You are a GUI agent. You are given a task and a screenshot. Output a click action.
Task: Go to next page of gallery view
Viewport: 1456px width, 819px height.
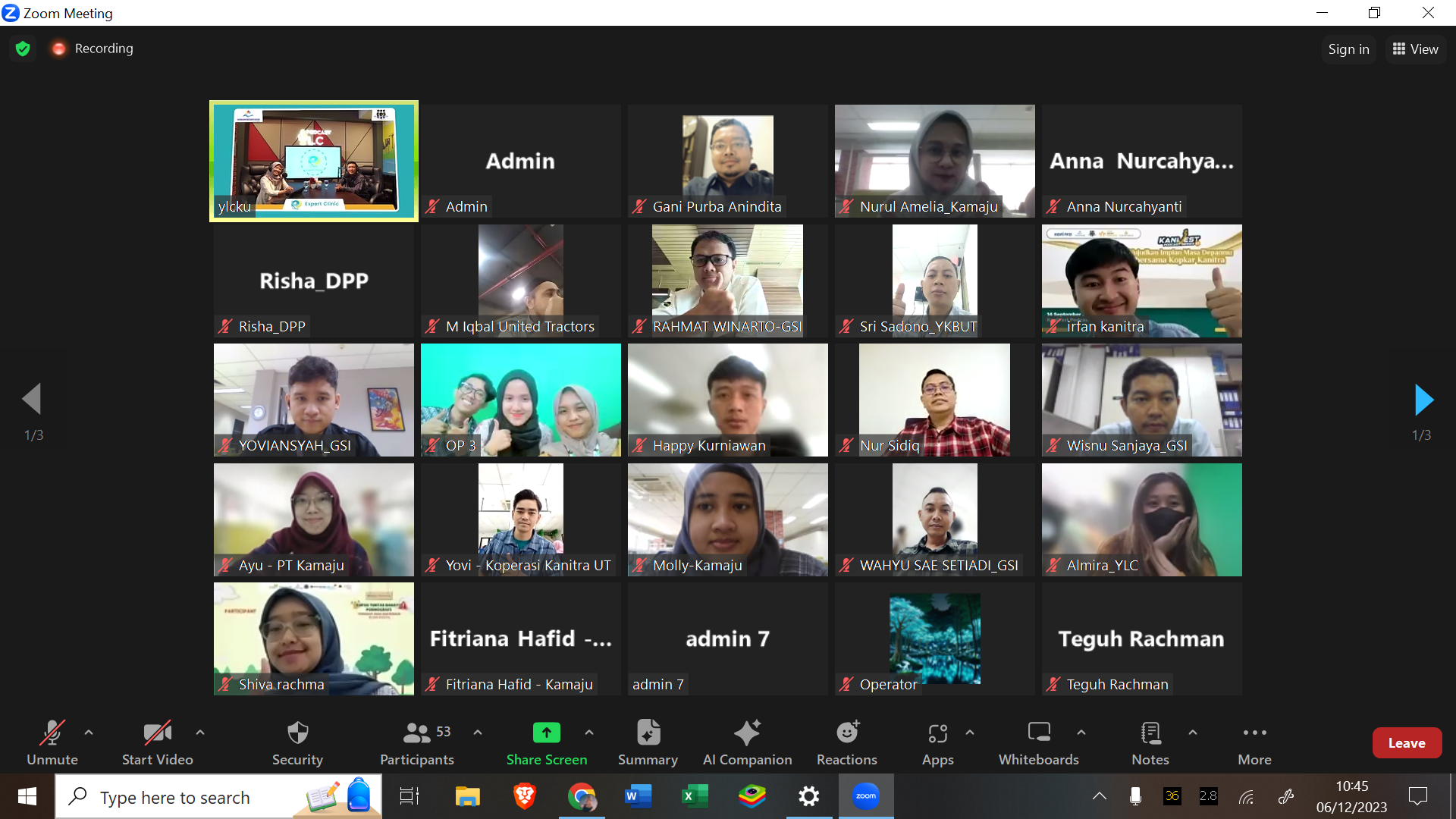point(1423,400)
